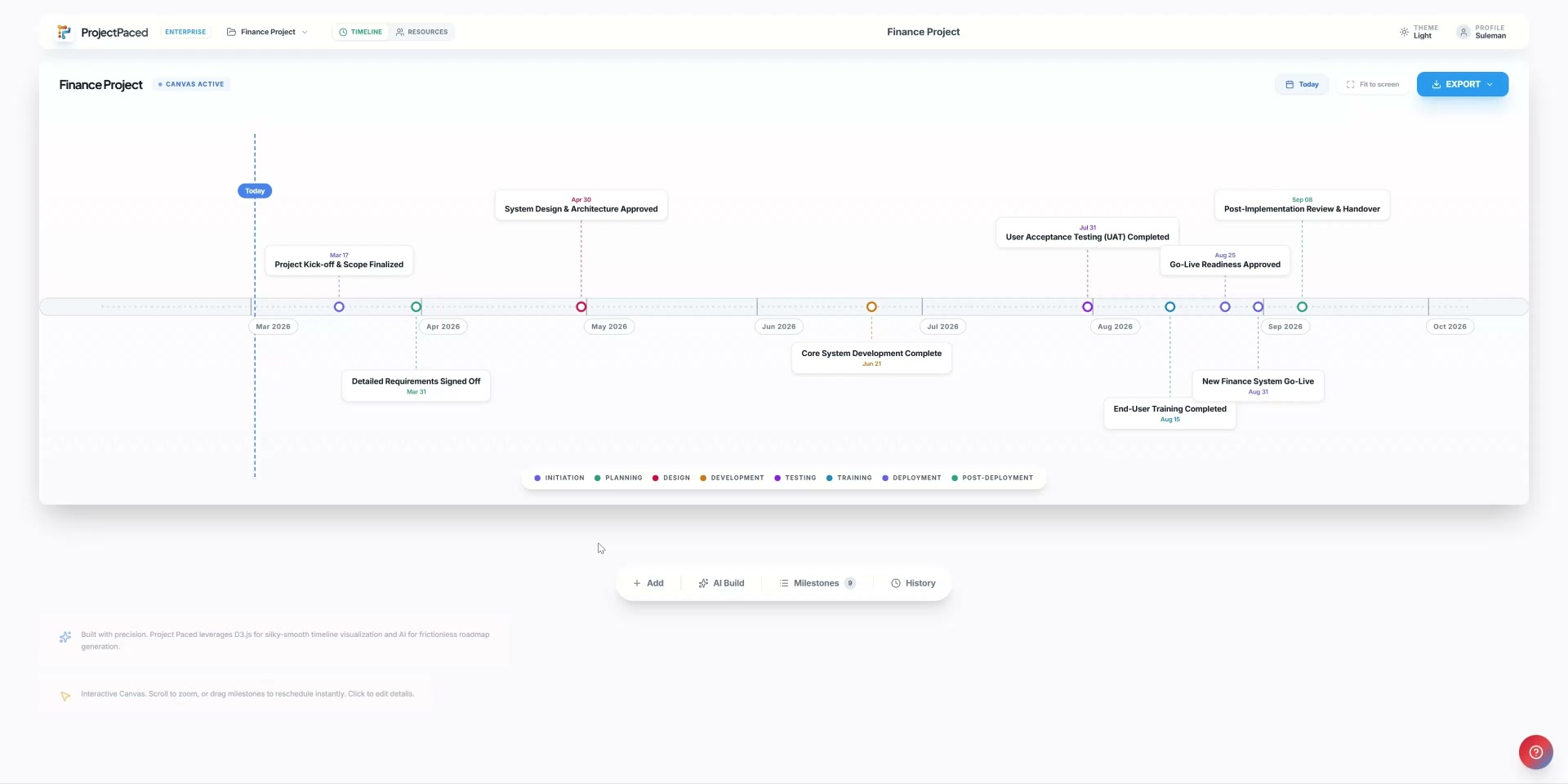The image size is (1568, 784).
Task: Click the ProjectPaced logo icon
Action: pyautogui.click(x=64, y=33)
